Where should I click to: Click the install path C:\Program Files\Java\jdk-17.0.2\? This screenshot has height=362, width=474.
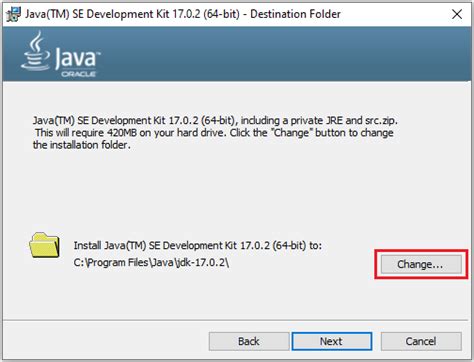151,263
